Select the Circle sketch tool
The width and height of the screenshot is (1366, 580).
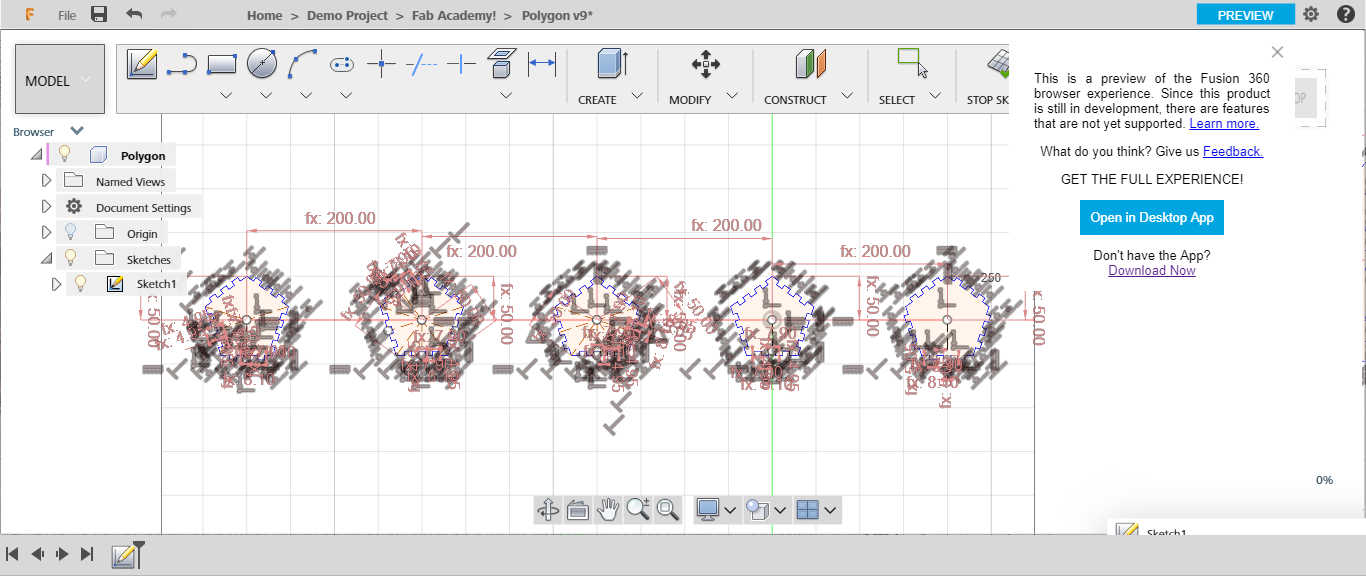tap(262, 64)
